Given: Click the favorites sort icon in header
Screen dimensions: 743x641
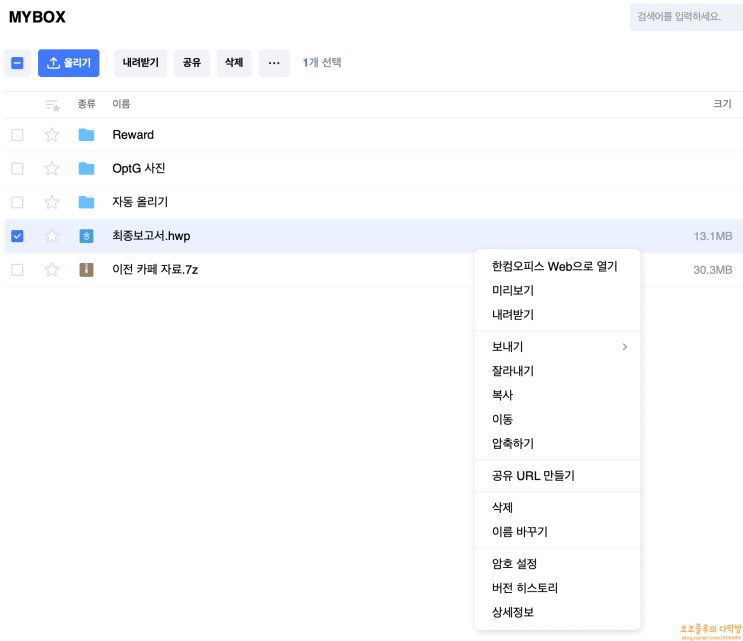Looking at the screenshot, I should (x=53, y=104).
